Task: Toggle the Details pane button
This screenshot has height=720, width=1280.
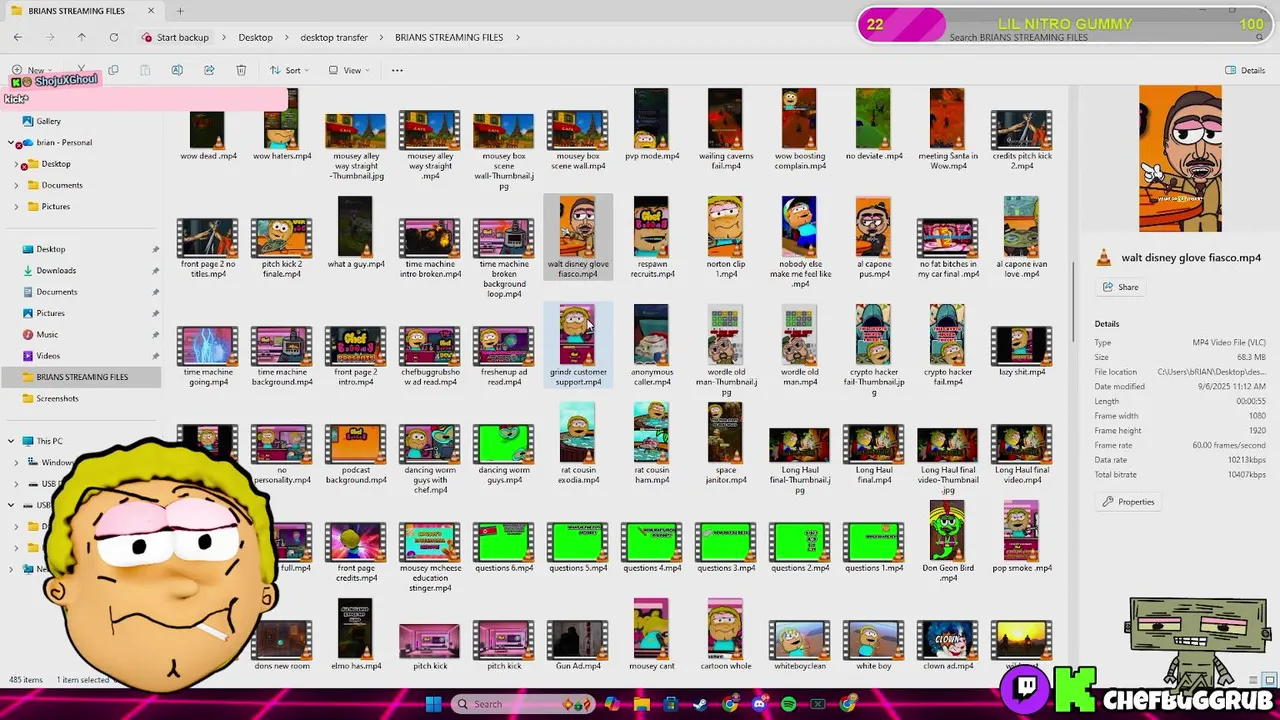Action: (1245, 70)
